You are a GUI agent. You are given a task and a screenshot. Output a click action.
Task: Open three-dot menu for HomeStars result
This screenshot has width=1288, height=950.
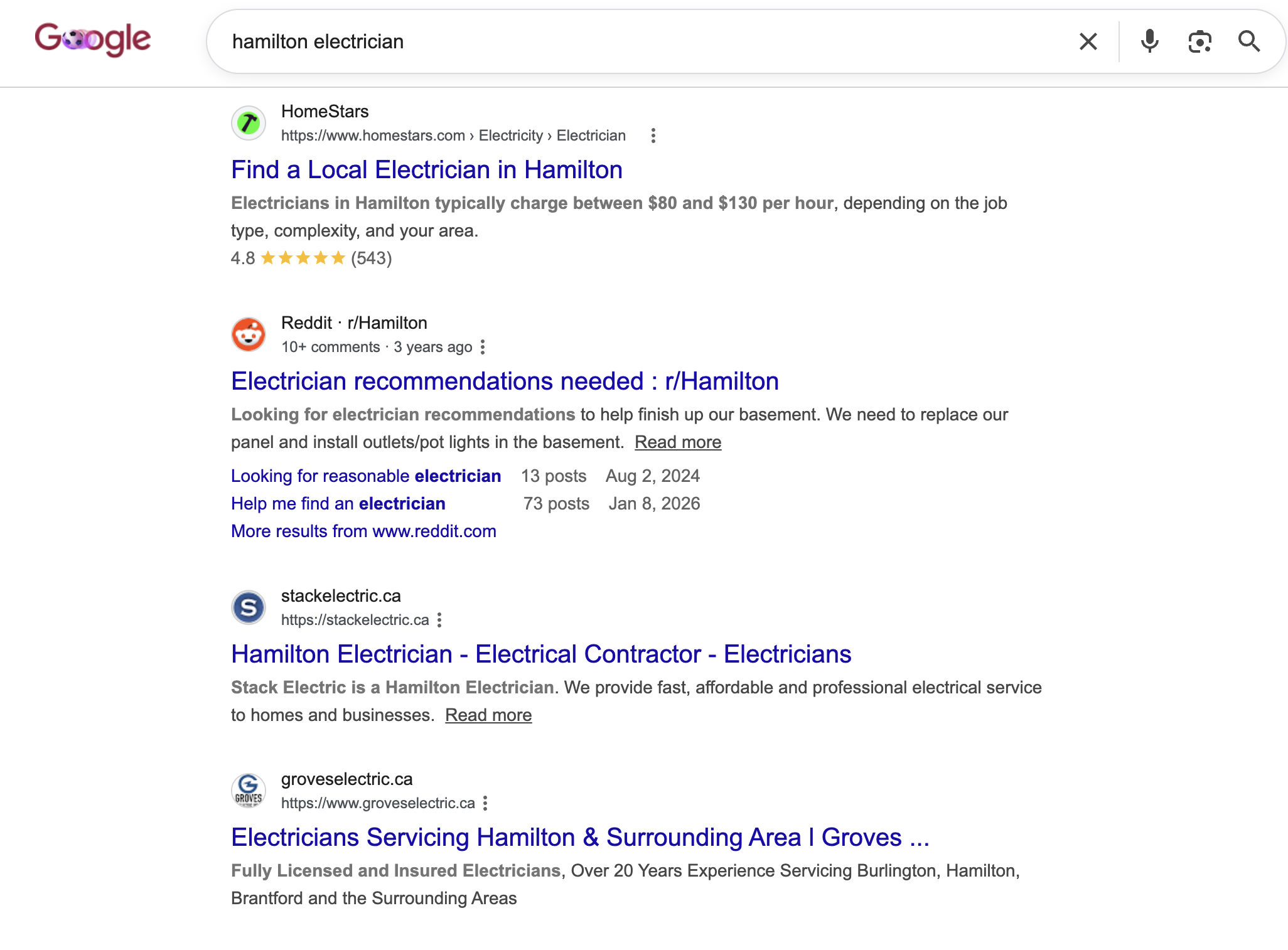653,136
